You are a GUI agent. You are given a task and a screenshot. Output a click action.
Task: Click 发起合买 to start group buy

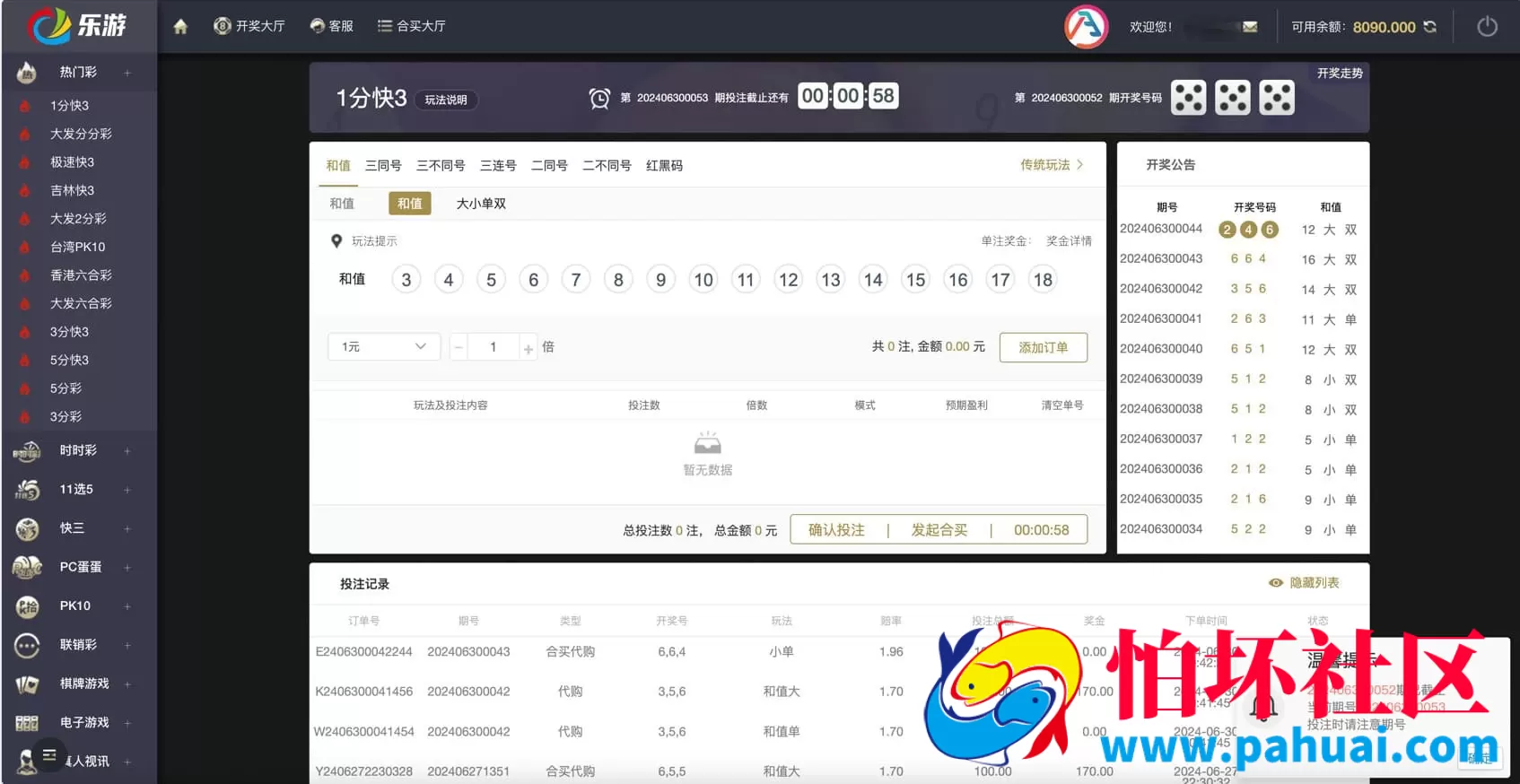coord(939,530)
